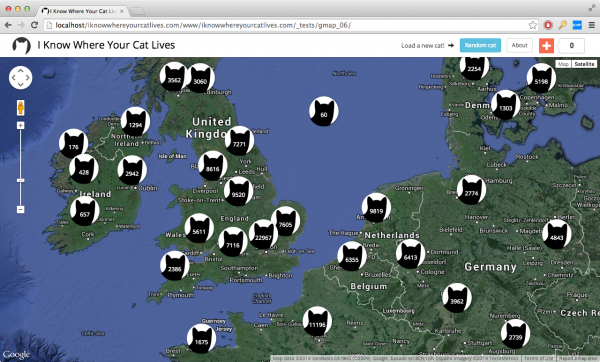
Task: Select the cat cluster marker labeled 1675
Action: point(201,339)
